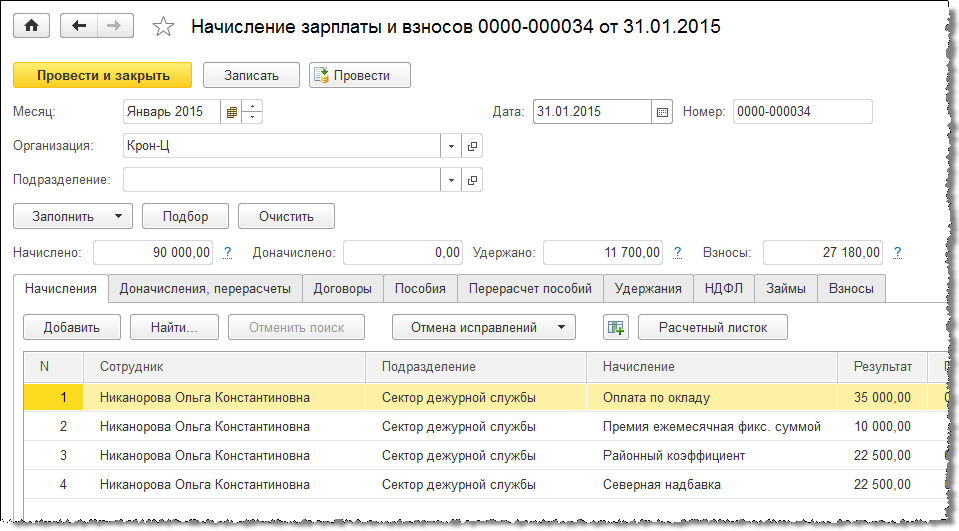The width and height of the screenshot is (959, 531).
Task: Click the Доначислено amount 0,00
Action: point(402,253)
